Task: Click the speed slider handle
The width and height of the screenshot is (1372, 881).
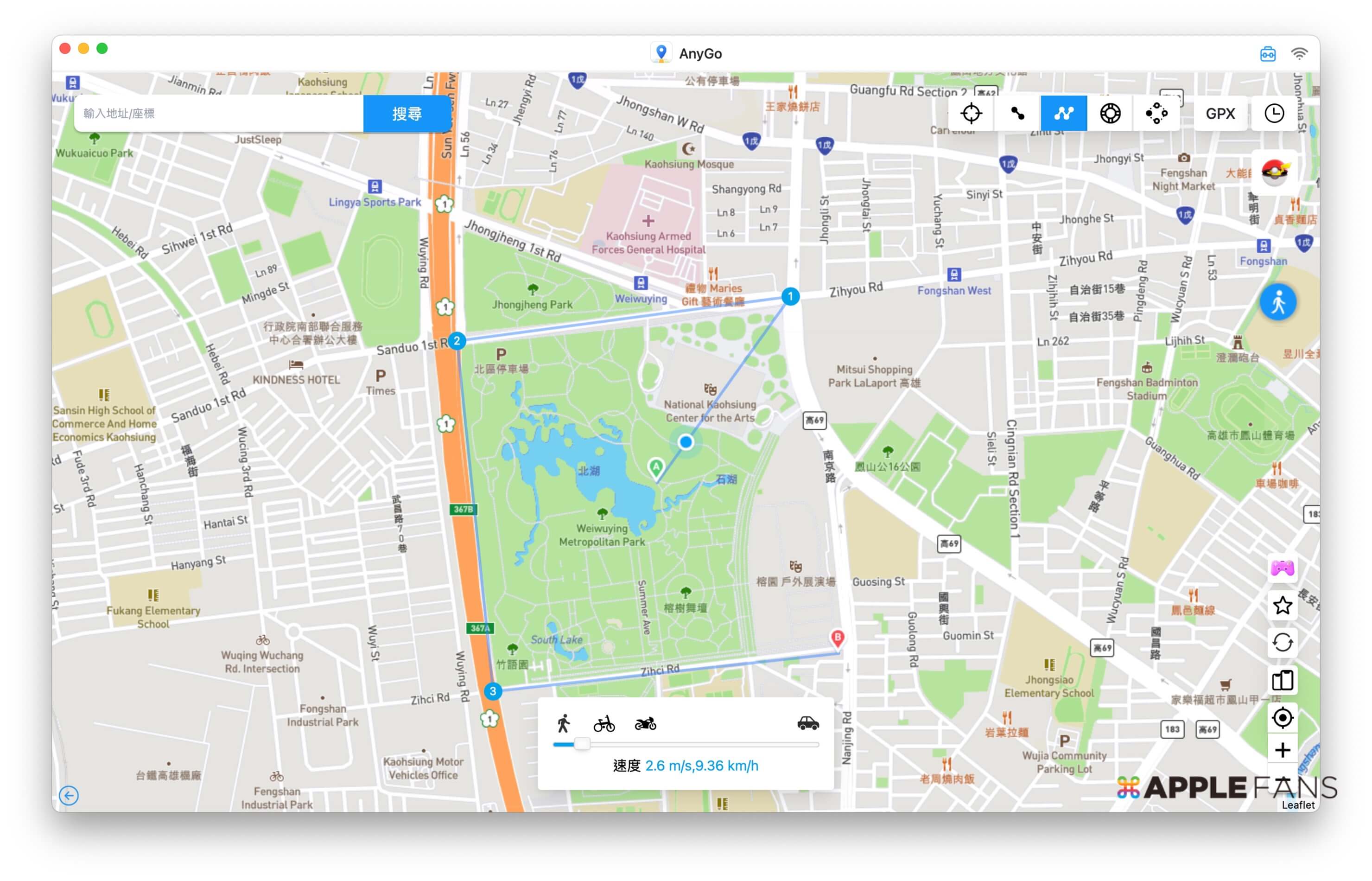Action: (x=582, y=744)
